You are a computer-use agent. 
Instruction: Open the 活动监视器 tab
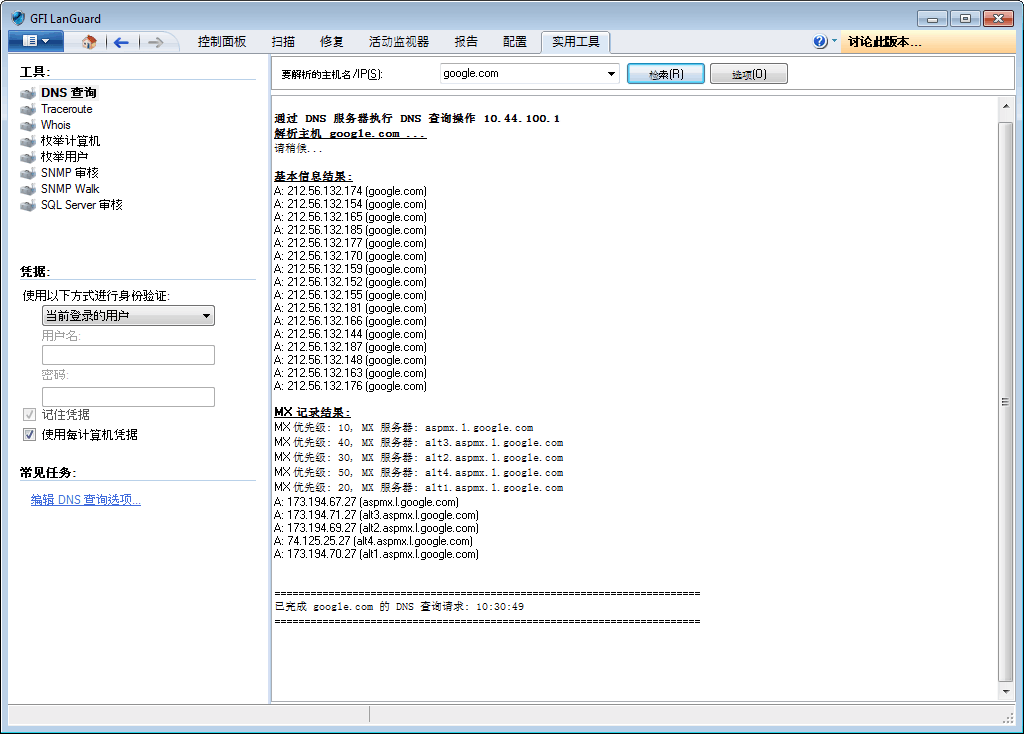coord(398,42)
